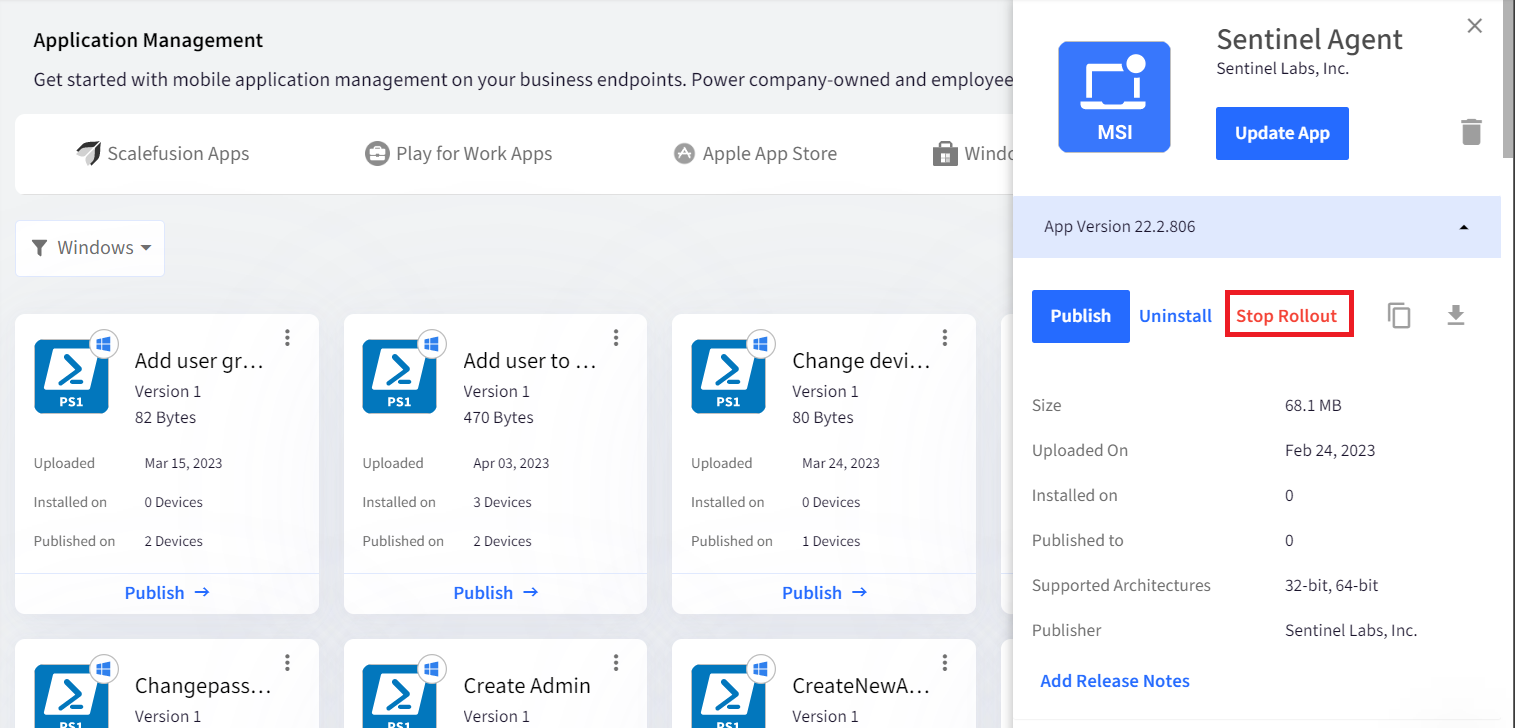Screen dimensions: 1515x728
Task: Select the Feb 24, 2023 upload date
Action: (x=1330, y=451)
